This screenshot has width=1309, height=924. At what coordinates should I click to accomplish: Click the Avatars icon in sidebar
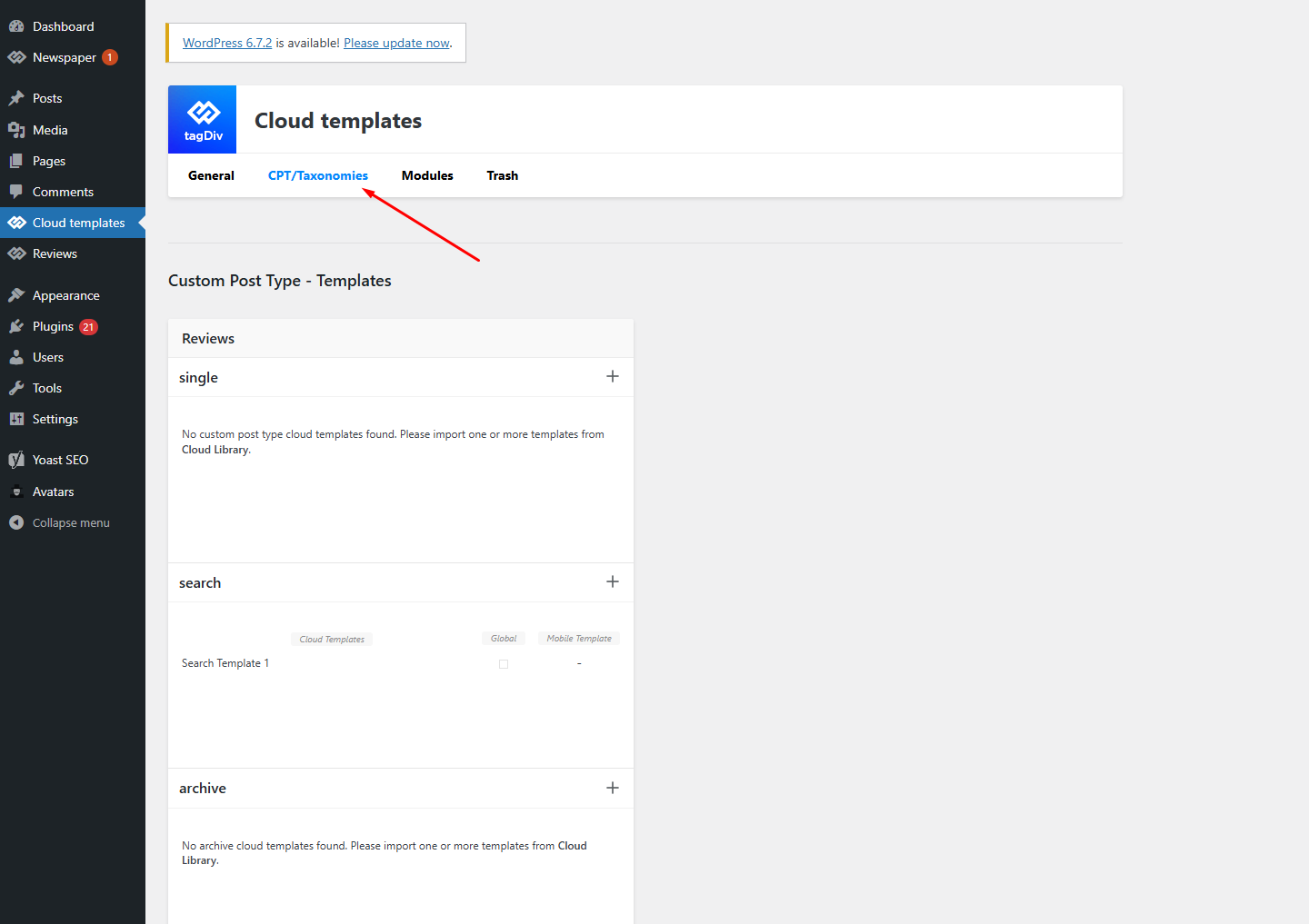coord(16,492)
